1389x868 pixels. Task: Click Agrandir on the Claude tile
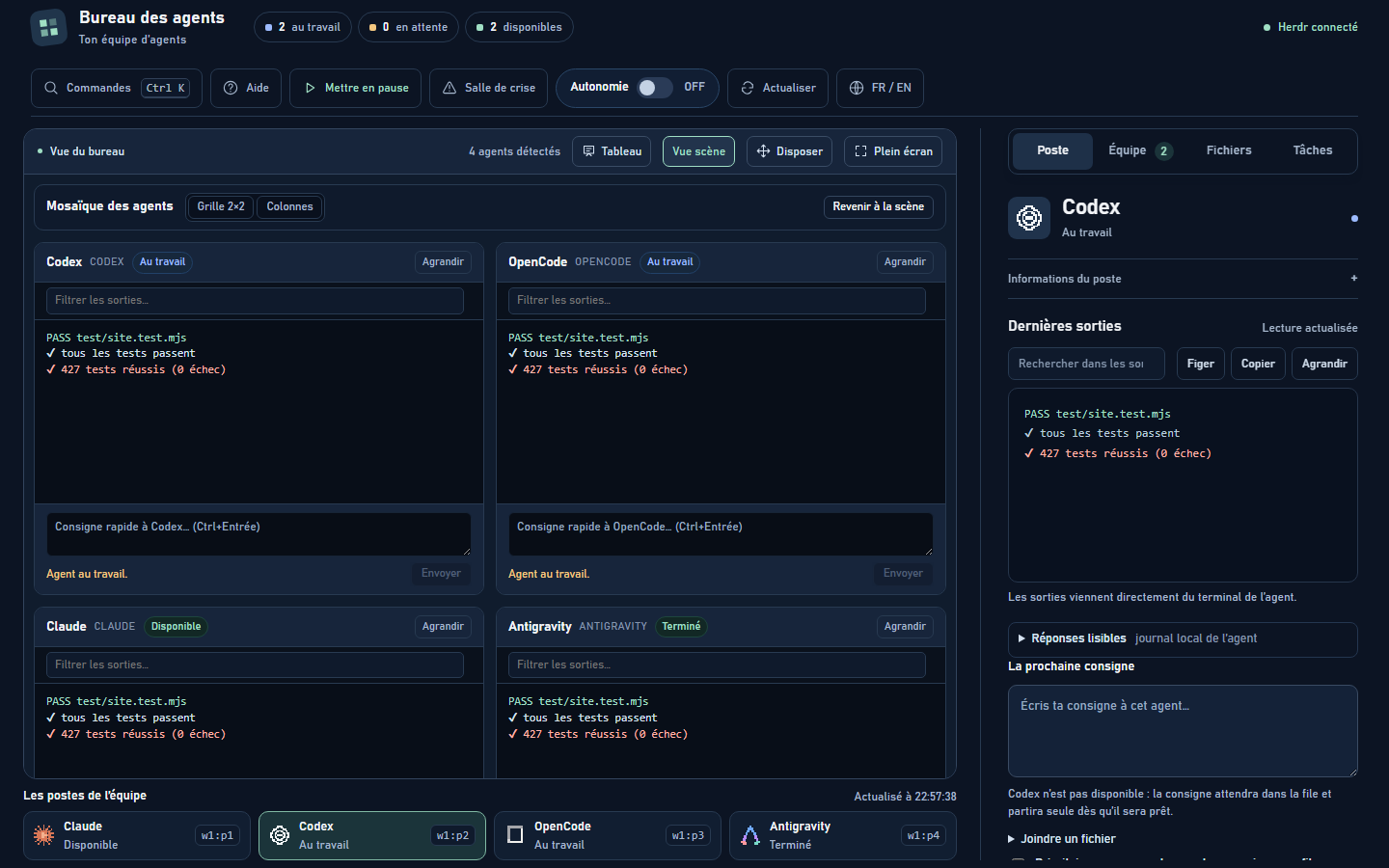[x=443, y=626]
